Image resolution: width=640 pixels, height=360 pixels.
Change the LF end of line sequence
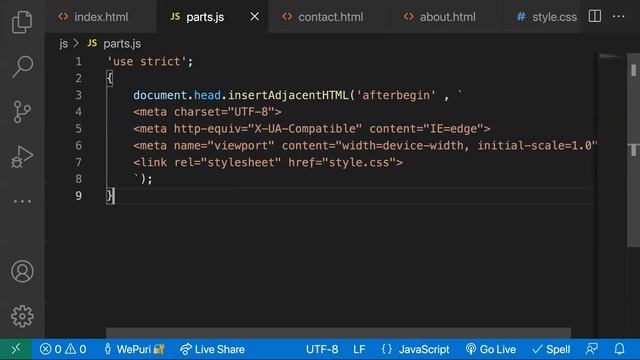coord(359,349)
